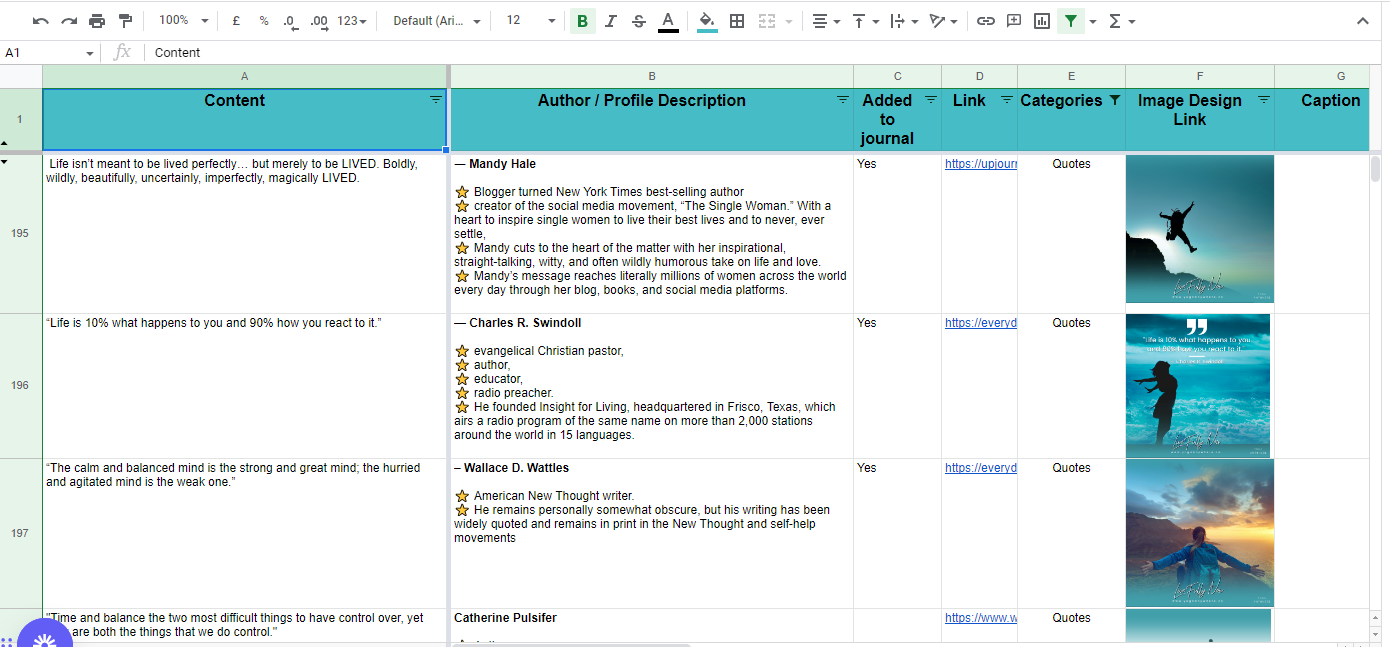Viewport: 1390px width, 647px height.
Task: Activate the paint format tool
Action: tap(125, 21)
